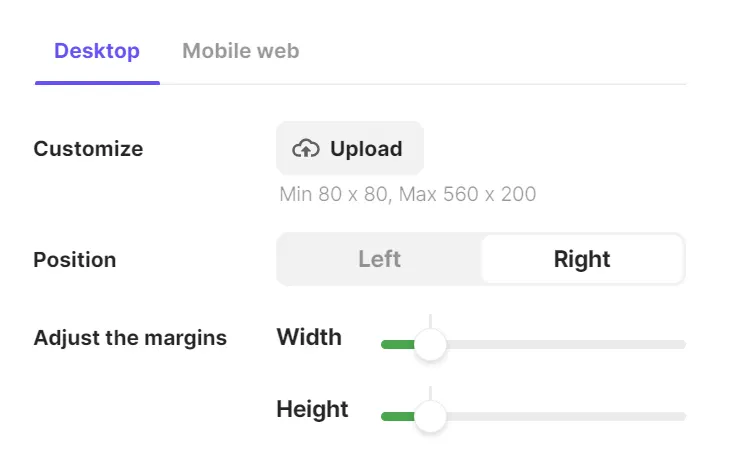This screenshot has width=739, height=460.
Task: Click the tick mark above Width slider
Action: click(x=430, y=320)
